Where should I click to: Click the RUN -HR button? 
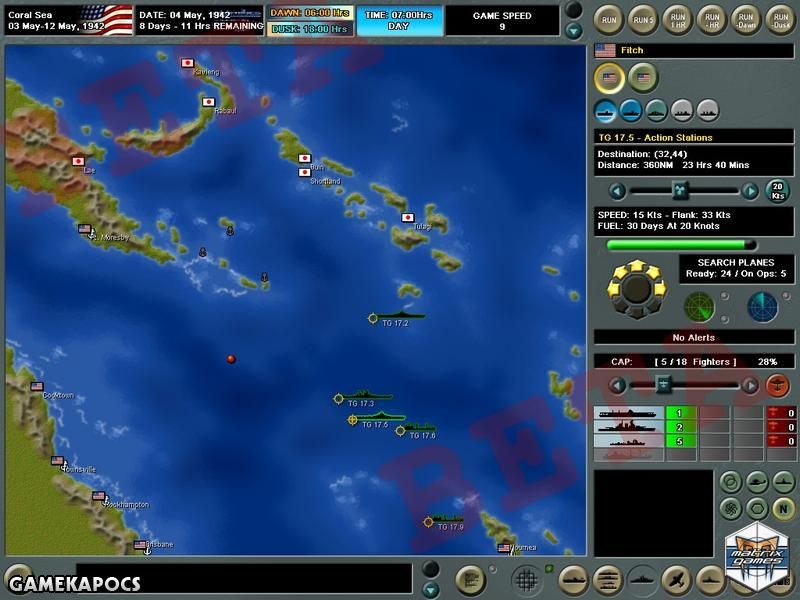[712, 20]
